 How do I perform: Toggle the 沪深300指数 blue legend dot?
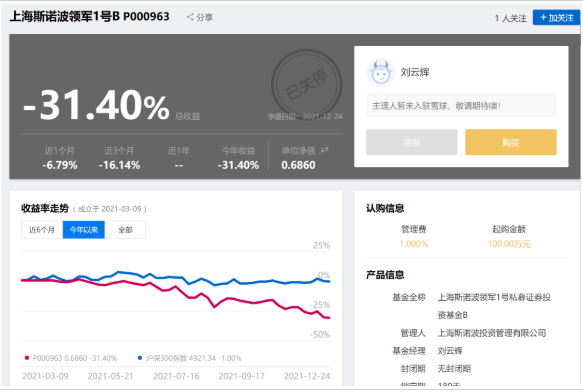[x=140, y=358]
